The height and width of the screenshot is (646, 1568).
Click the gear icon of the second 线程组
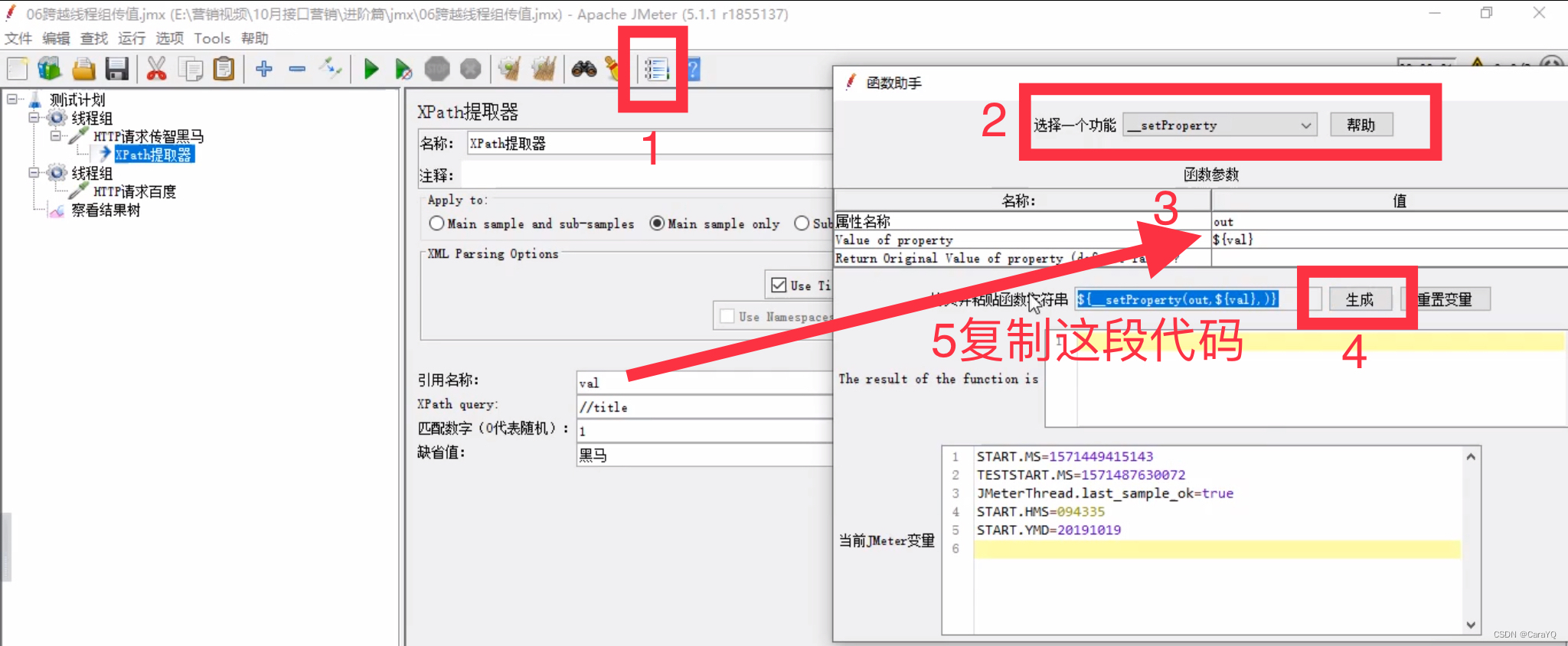(57, 173)
